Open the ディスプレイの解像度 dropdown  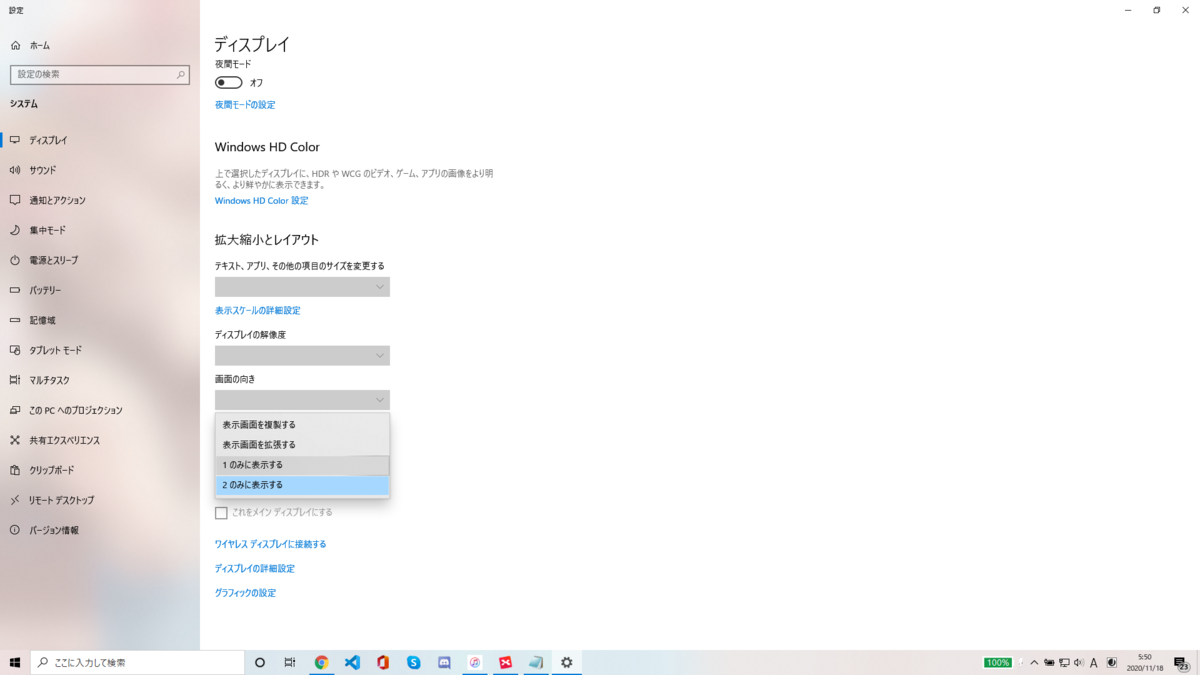[302, 355]
